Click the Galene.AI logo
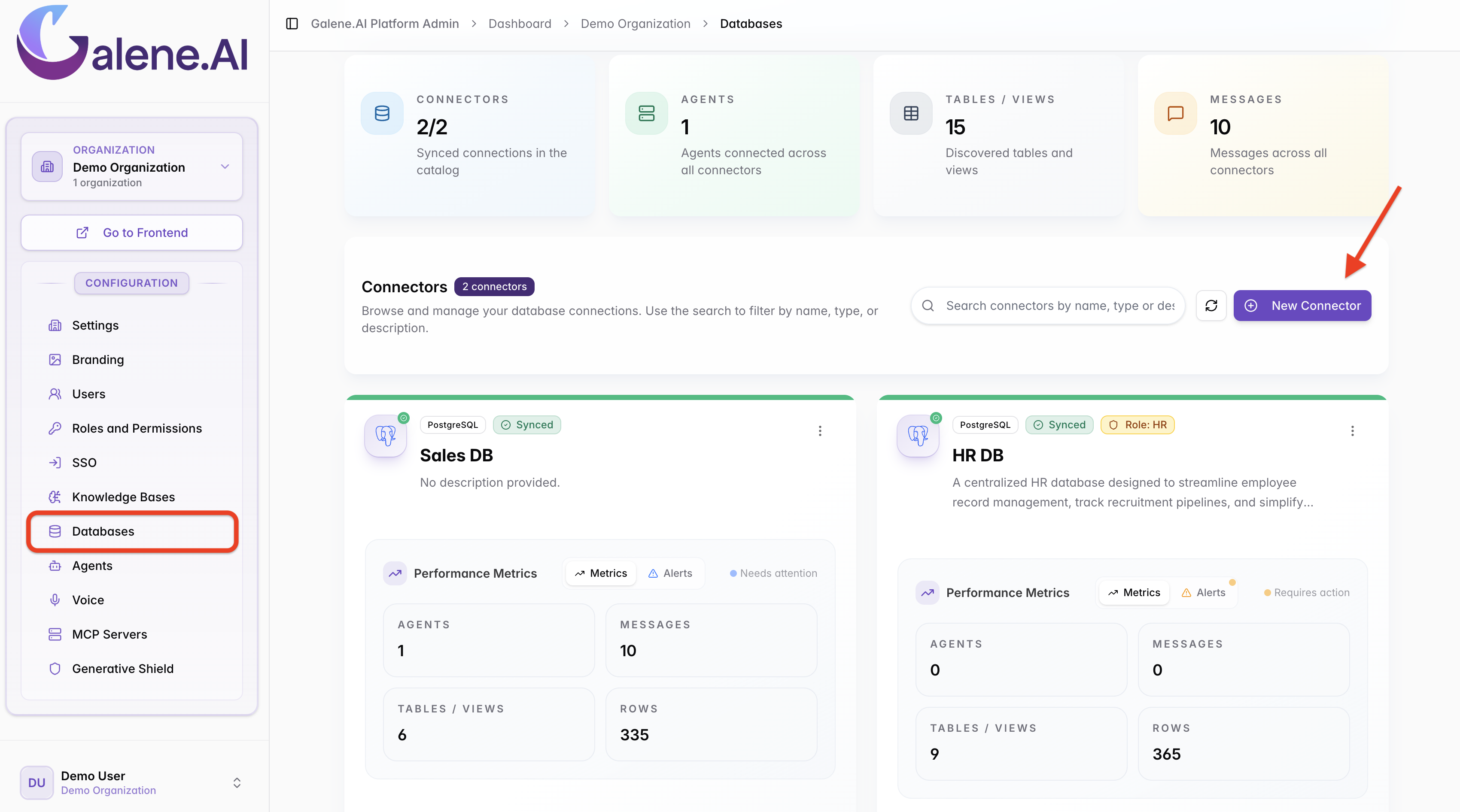Screen dimensions: 1460x812 [x=133, y=43]
